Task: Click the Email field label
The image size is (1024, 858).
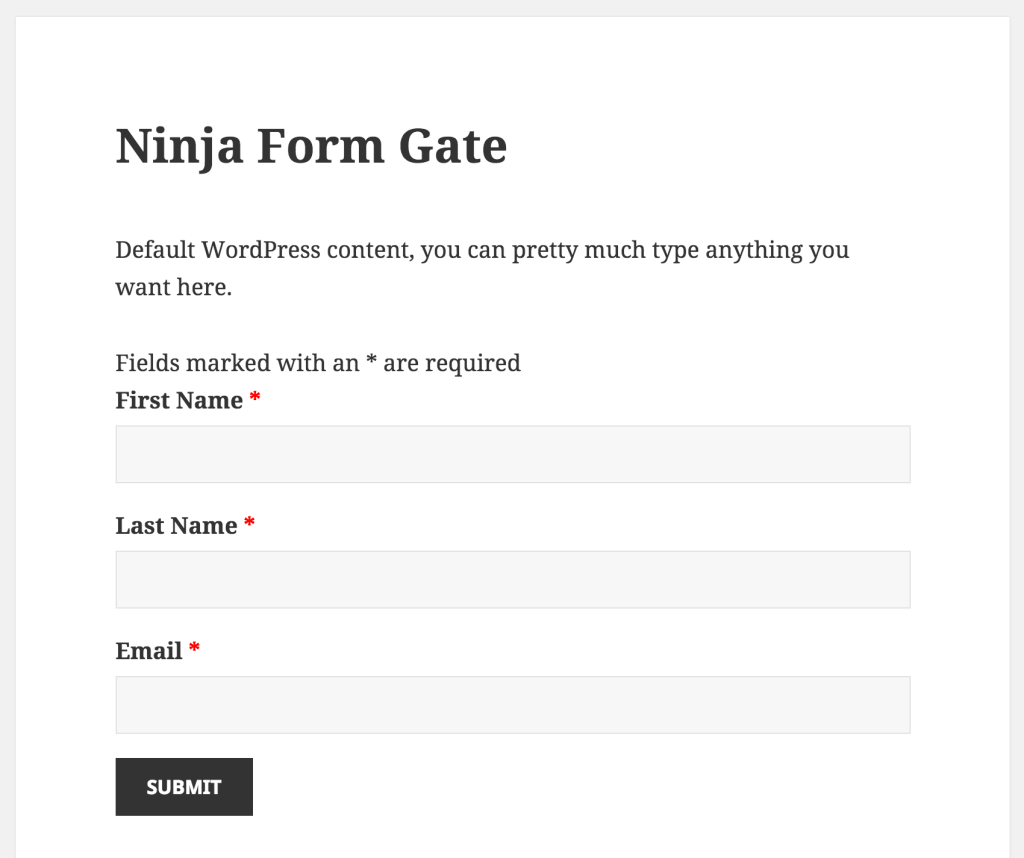Action: coord(148,650)
